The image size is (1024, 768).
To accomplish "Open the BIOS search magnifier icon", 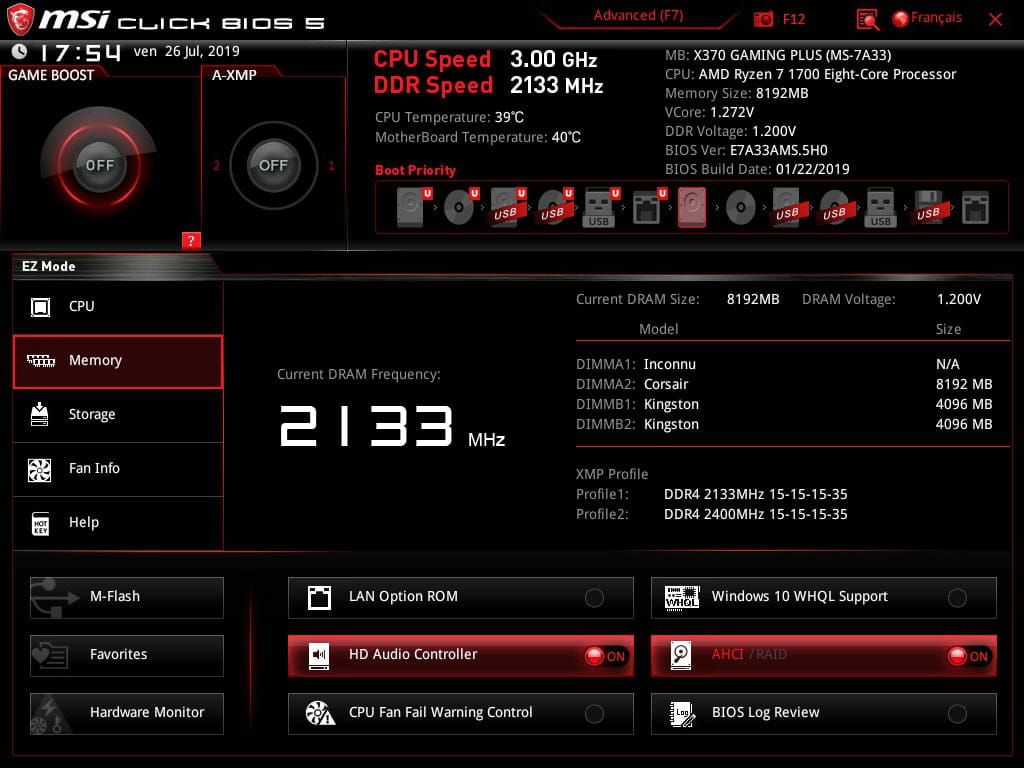I will point(868,19).
